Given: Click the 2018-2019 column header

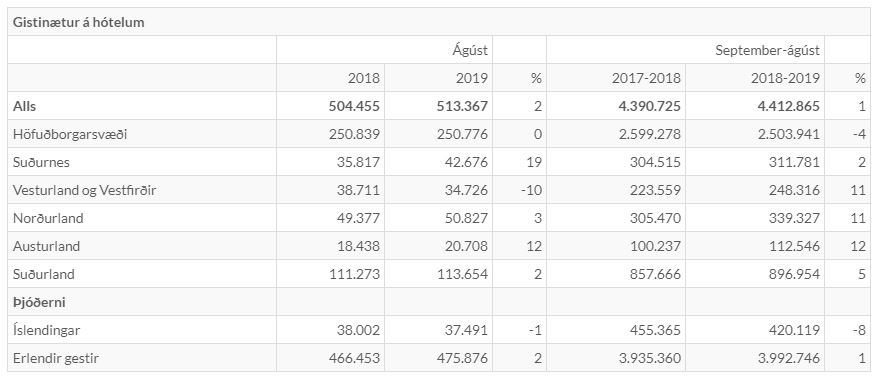Looking at the screenshot, I should 786,78.
